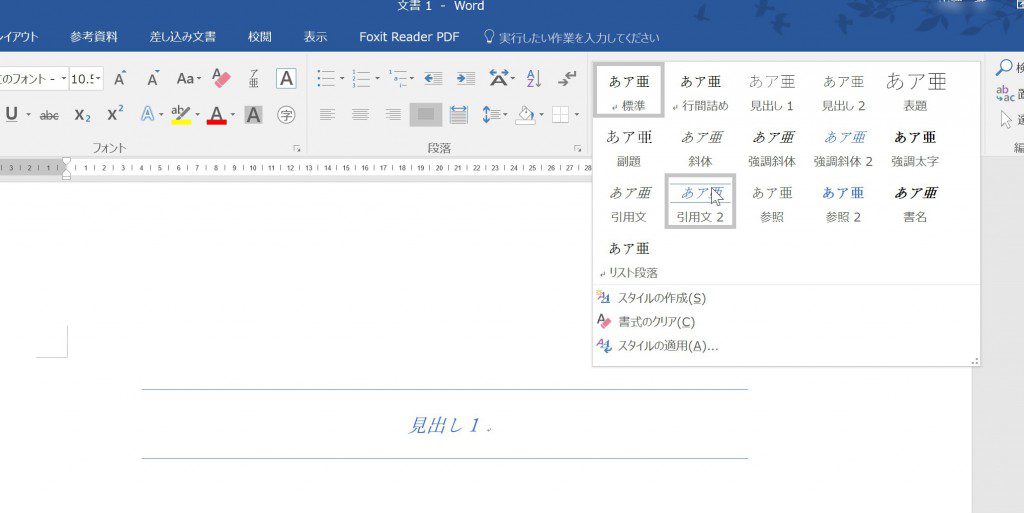Click the enclosed character icon
Image resolution: width=1024 pixels, height=513 pixels.
tap(286, 115)
